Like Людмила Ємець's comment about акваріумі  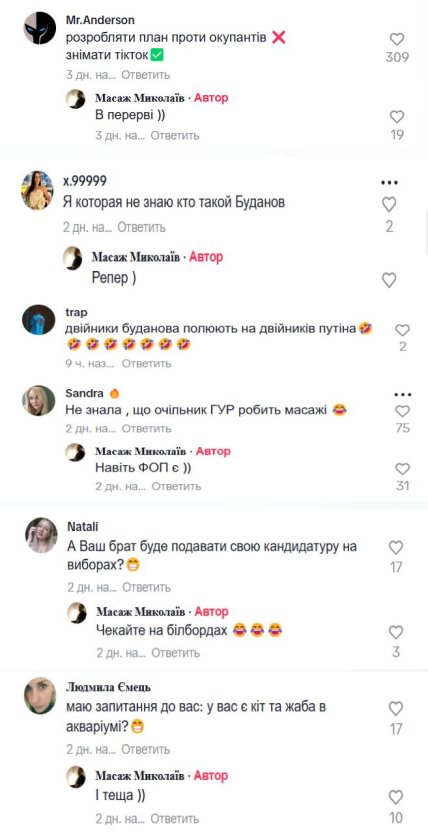396,708
